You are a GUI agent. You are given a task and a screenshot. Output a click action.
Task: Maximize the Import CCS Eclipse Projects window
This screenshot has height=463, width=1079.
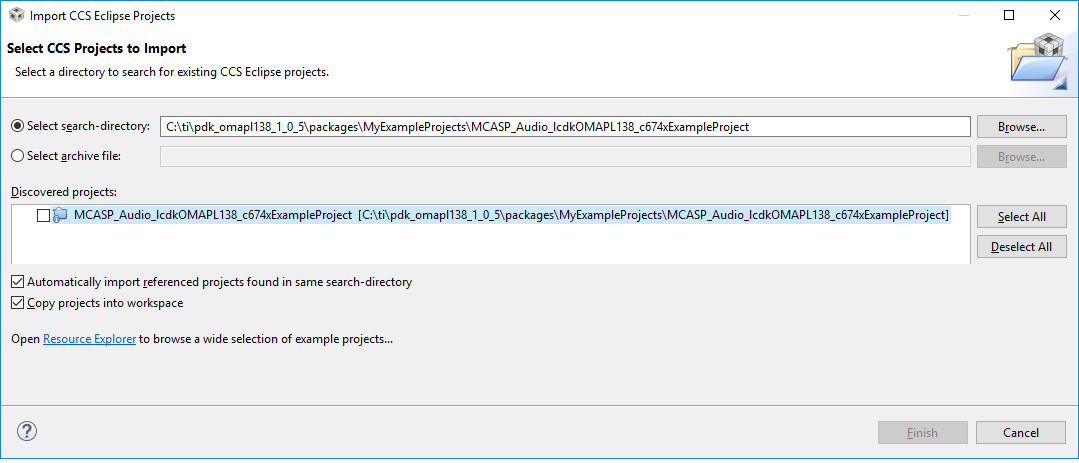(x=1009, y=15)
